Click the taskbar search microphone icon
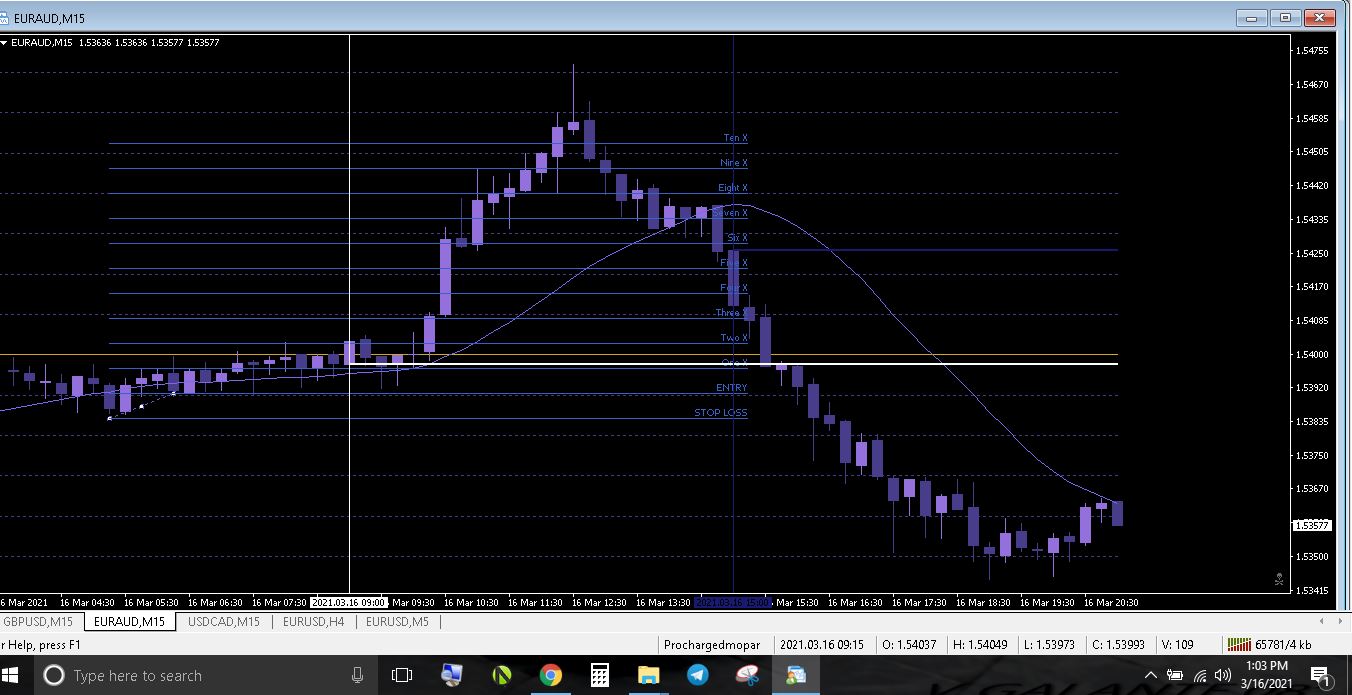 tap(357, 676)
